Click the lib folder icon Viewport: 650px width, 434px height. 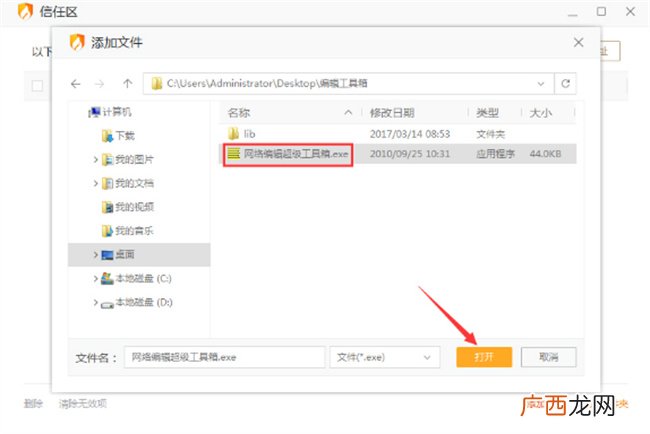[x=233, y=133]
